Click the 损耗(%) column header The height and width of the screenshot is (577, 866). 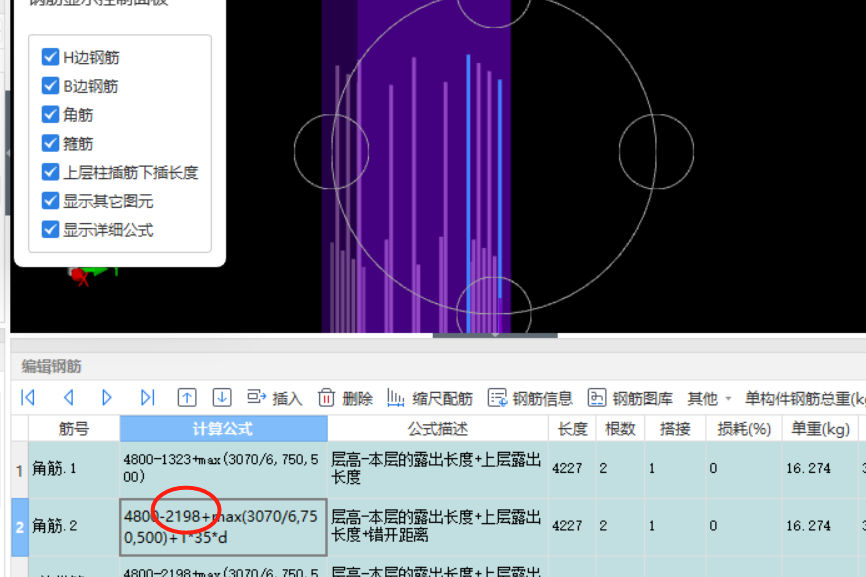(x=744, y=428)
